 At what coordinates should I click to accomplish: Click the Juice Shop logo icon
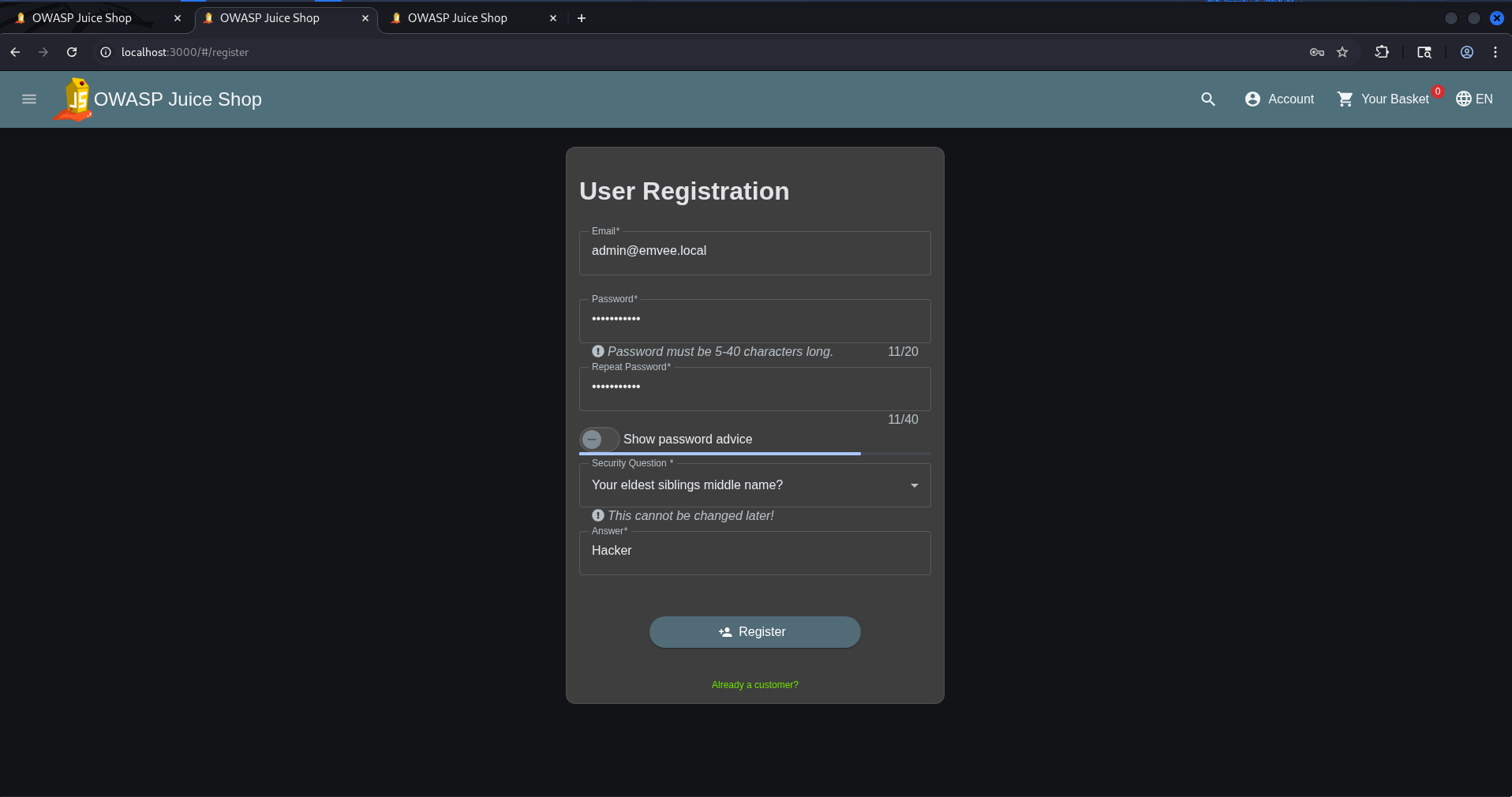[x=73, y=99]
